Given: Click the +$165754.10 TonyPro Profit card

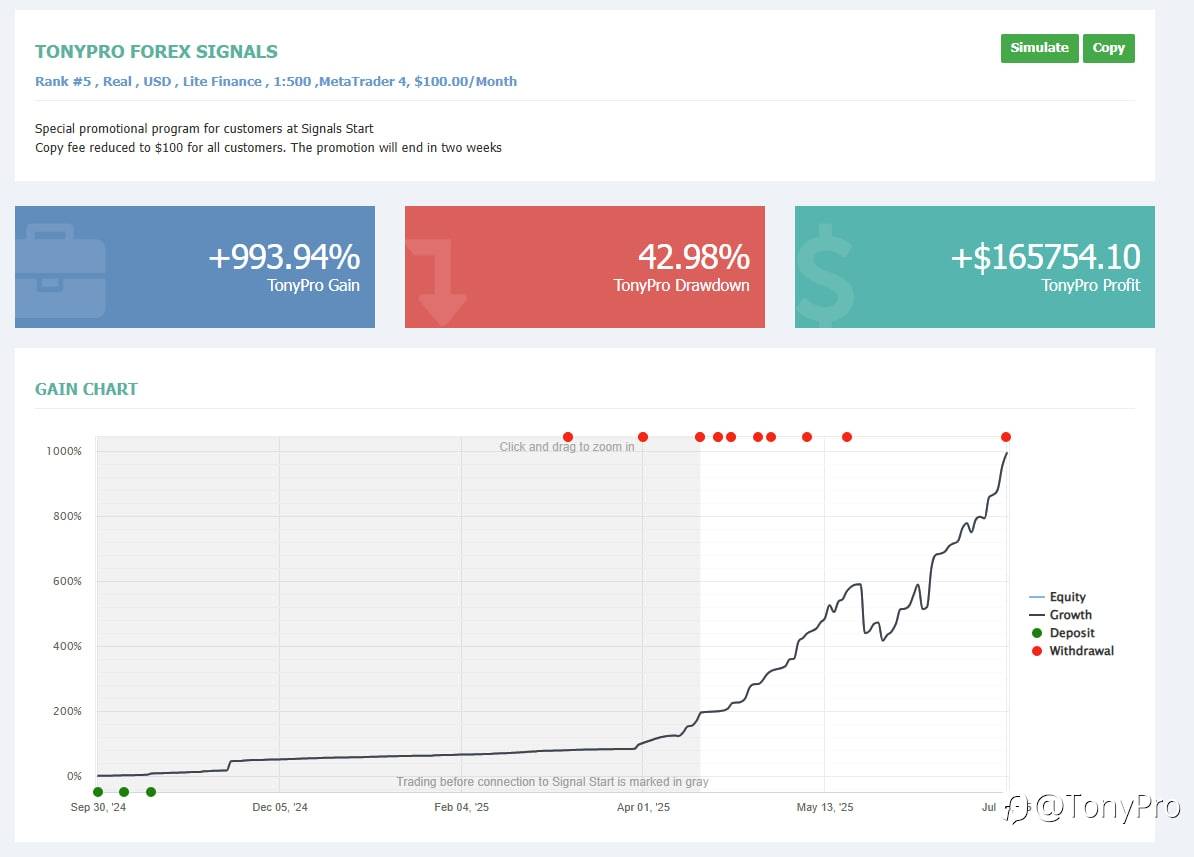Looking at the screenshot, I should pos(975,267).
